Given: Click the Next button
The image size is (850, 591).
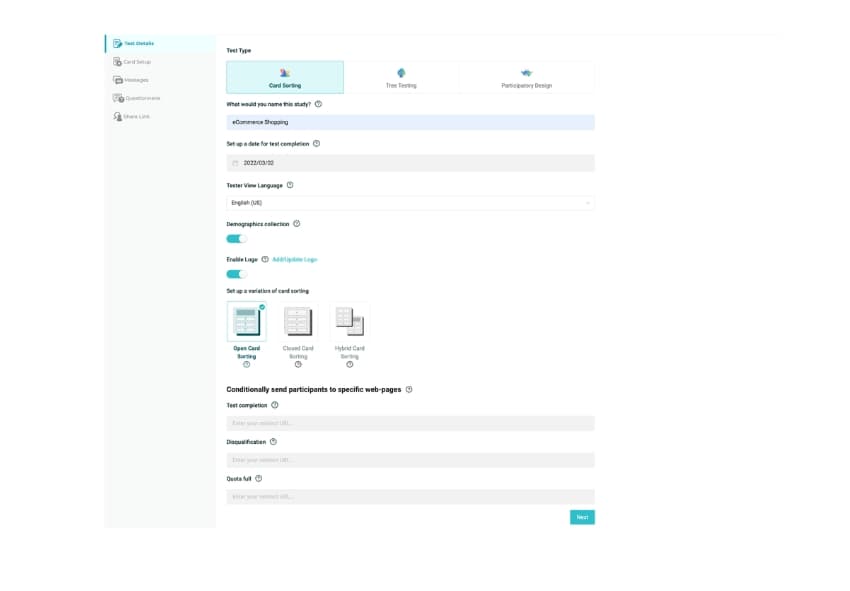Looking at the screenshot, I should [583, 517].
